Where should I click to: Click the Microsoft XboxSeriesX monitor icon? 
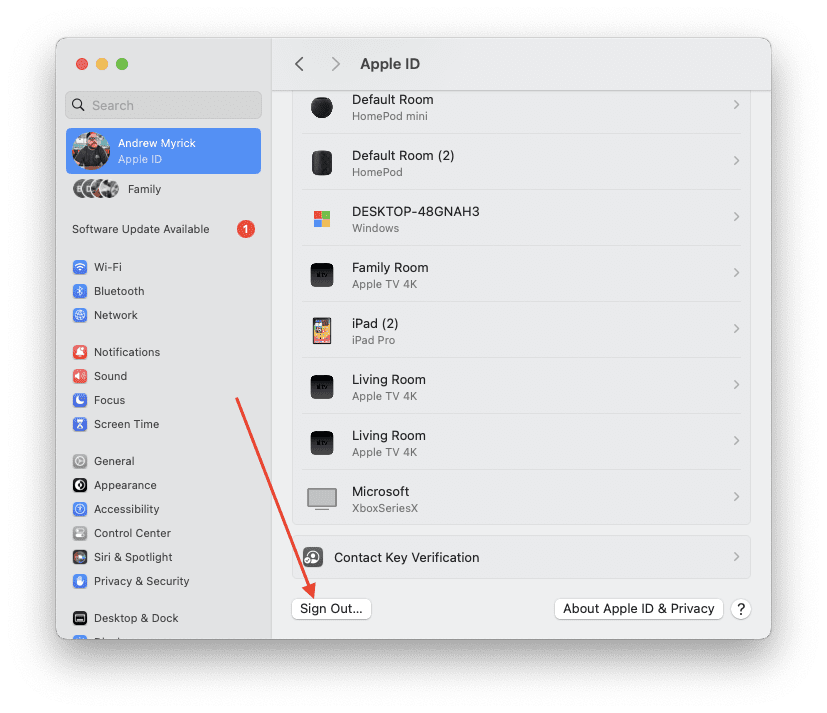[322, 498]
